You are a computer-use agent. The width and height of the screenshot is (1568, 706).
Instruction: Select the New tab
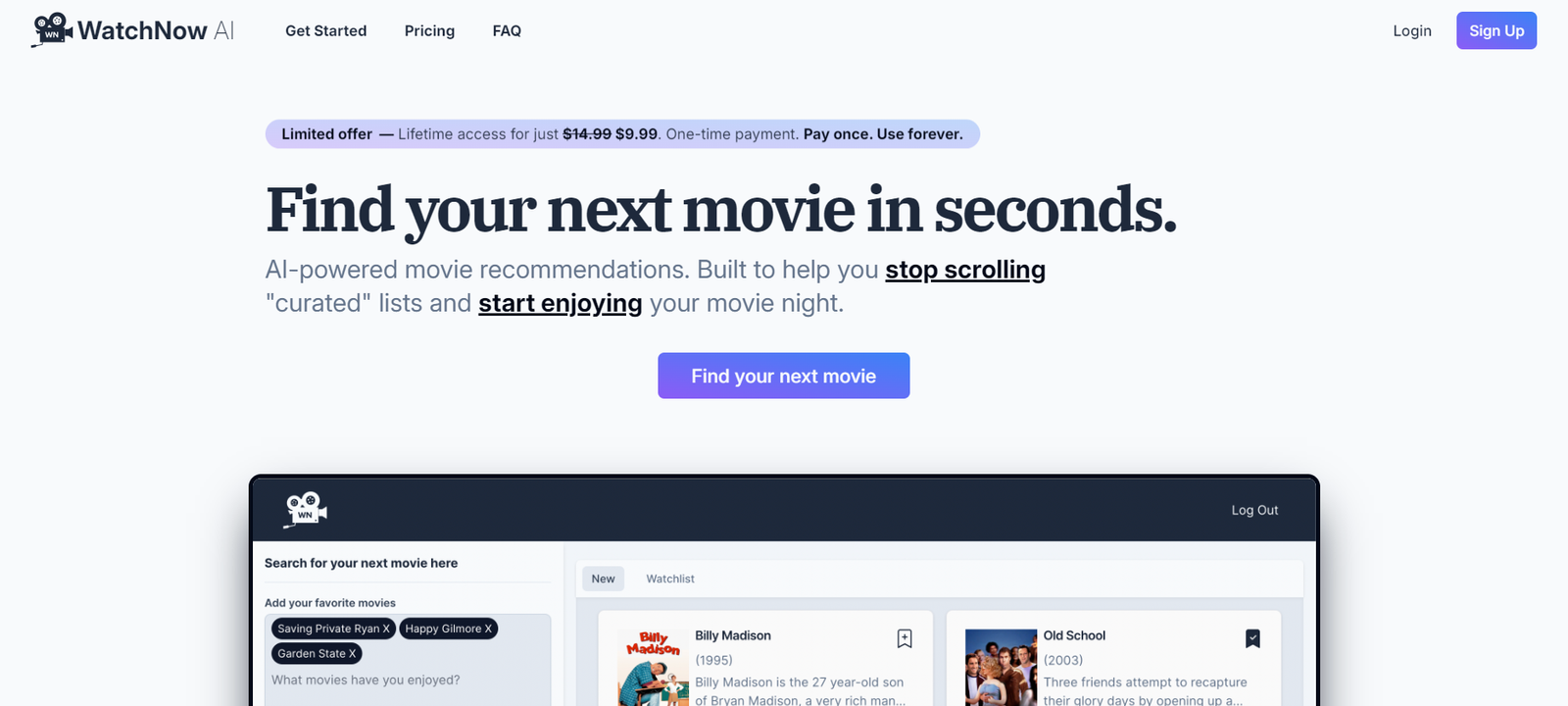tap(603, 579)
